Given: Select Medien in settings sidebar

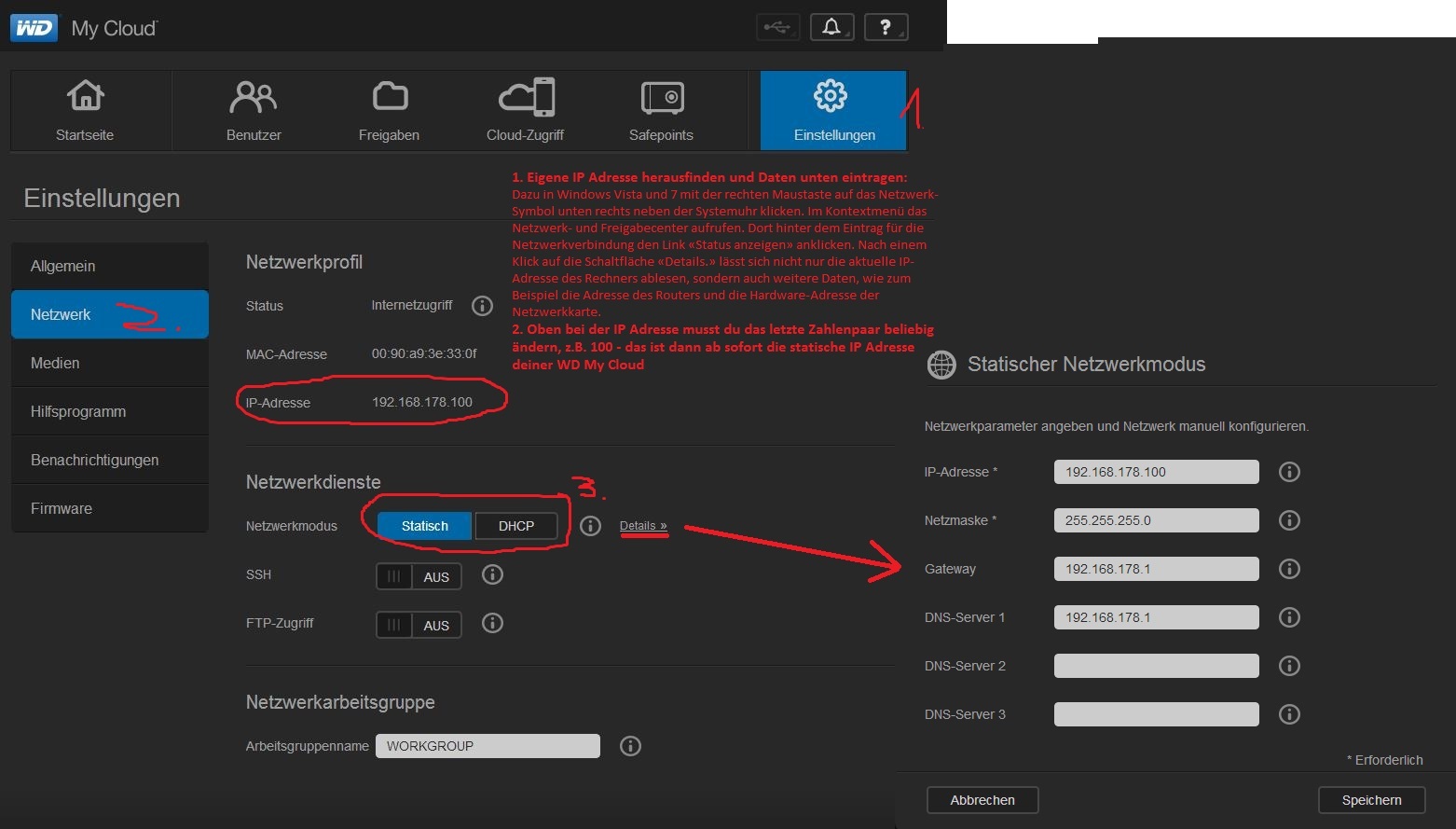Looking at the screenshot, I should (x=110, y=363).
